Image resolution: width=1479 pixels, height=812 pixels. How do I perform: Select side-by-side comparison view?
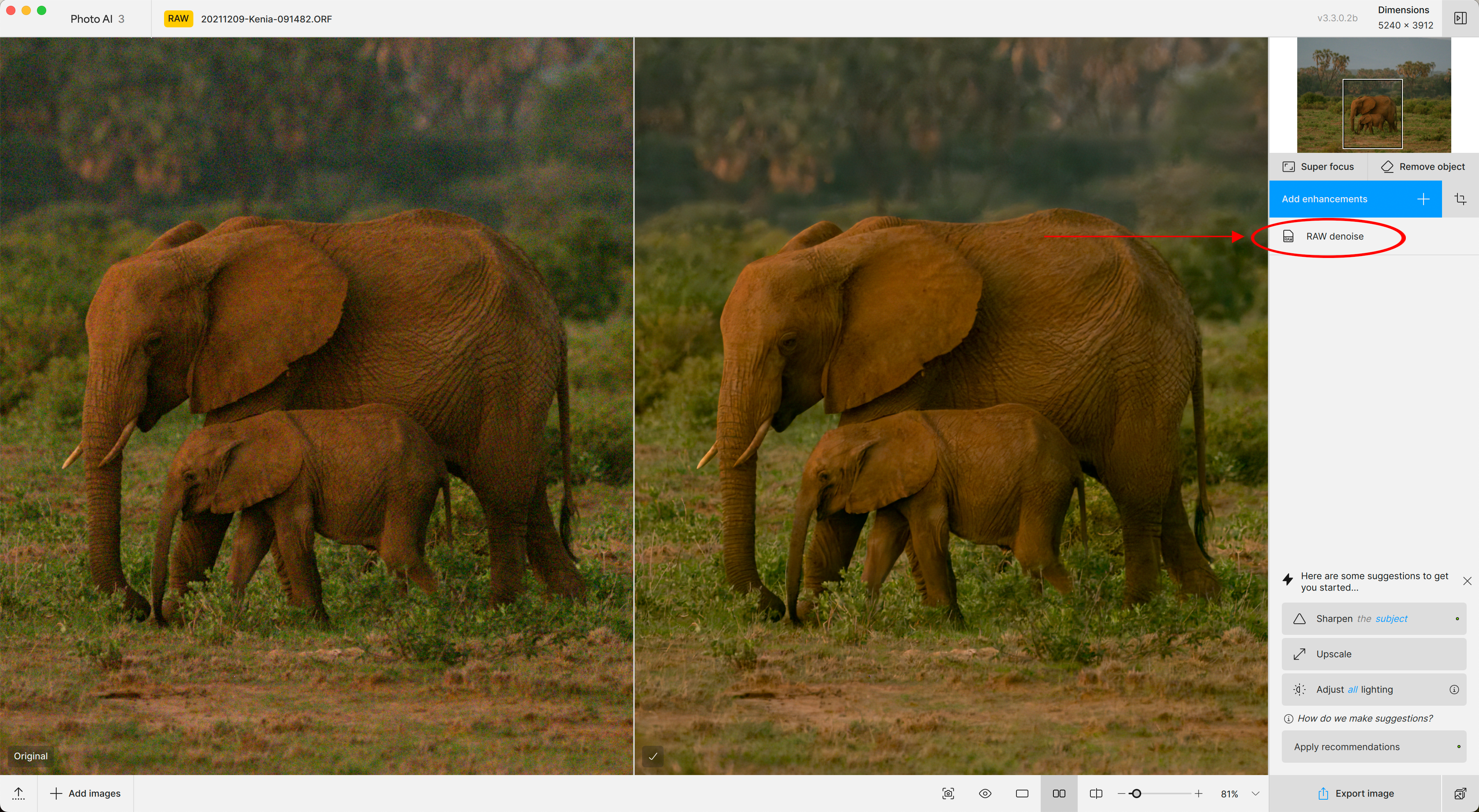click(1059, 794)
